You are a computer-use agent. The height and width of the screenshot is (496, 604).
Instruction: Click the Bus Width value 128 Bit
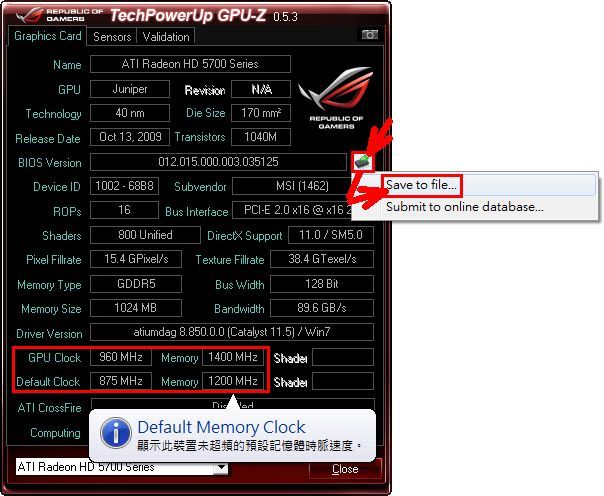click(x=322, y=284)
